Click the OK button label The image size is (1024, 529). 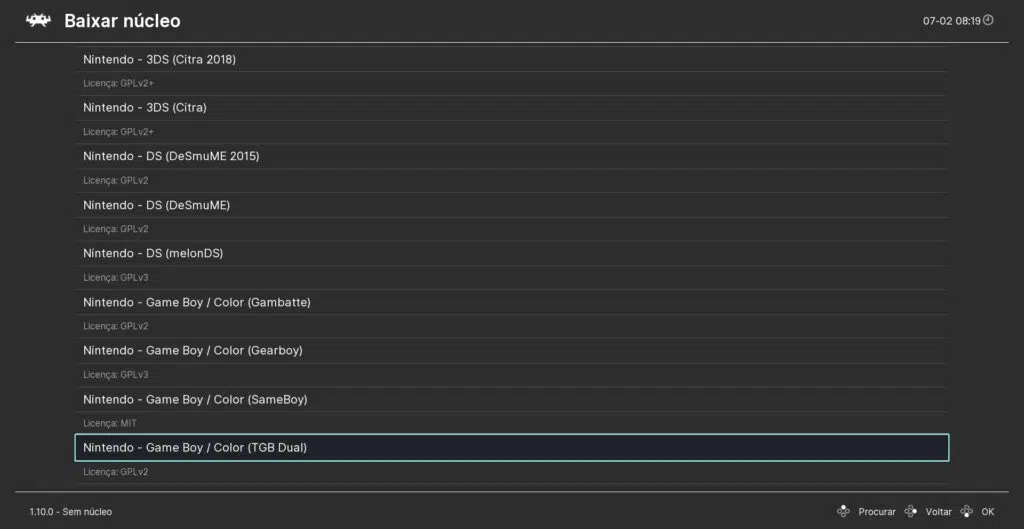(987, 512)
